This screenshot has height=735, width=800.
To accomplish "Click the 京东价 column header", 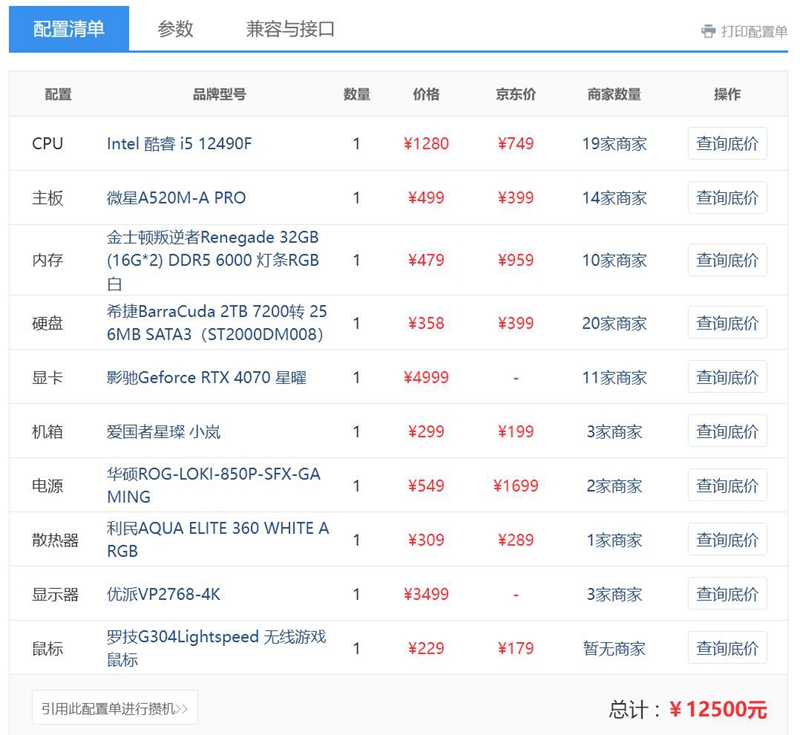I will pos(516,94).
